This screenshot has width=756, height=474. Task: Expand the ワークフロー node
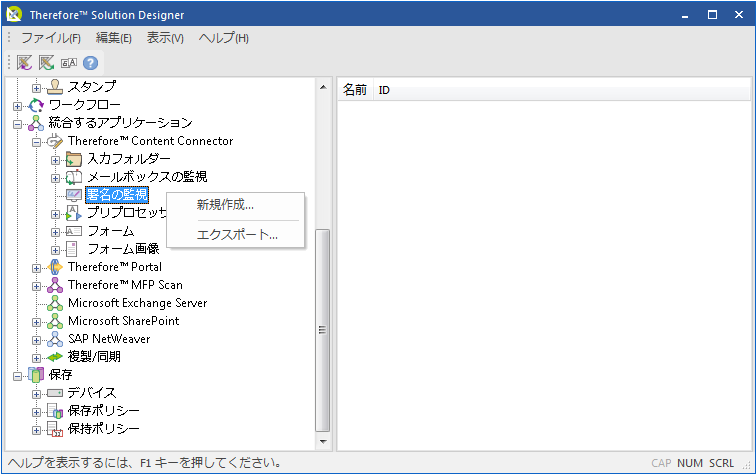point(17,106)
